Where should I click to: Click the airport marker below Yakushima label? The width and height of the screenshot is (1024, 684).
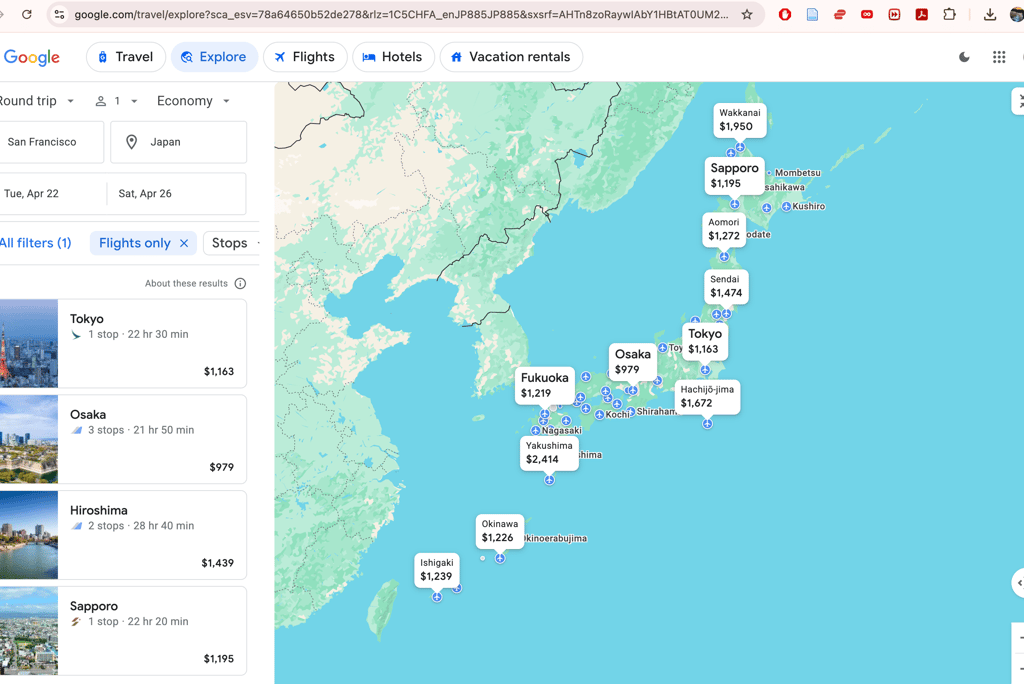pyautogui.click(x=549, y=480)
